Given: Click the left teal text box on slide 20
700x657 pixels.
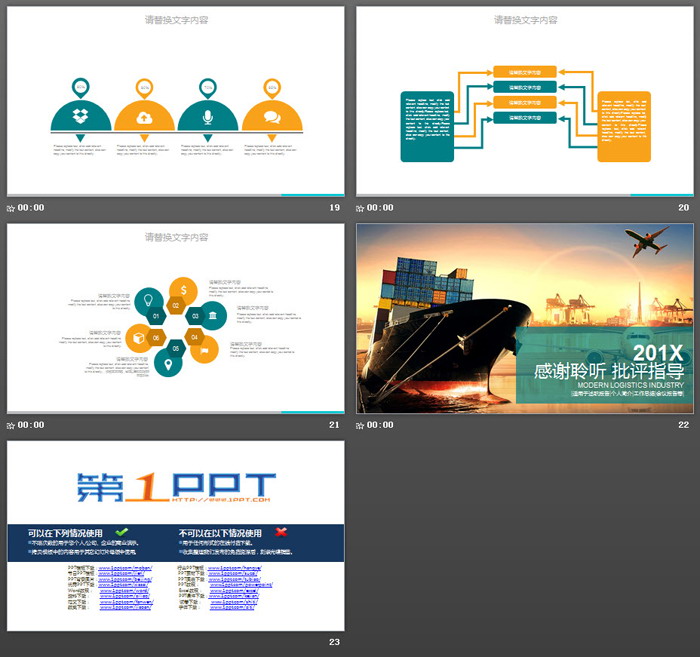Looking at the screenshot, I should (x=427, y=126).
